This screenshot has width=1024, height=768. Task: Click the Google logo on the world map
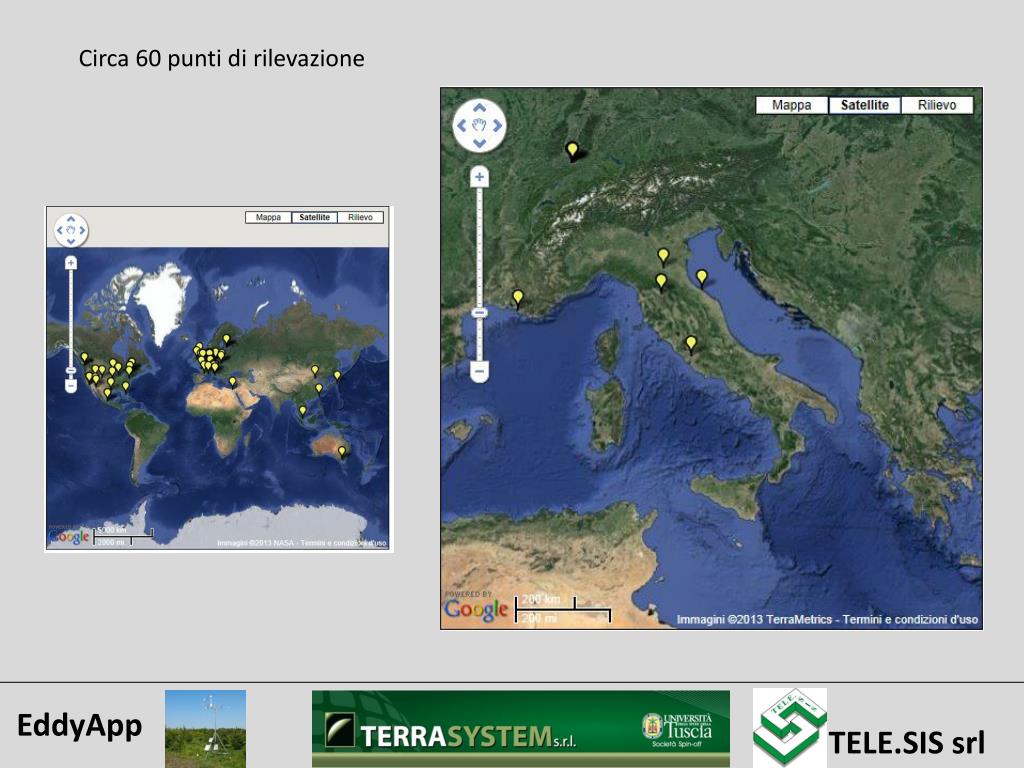click(x=69, y=537)
